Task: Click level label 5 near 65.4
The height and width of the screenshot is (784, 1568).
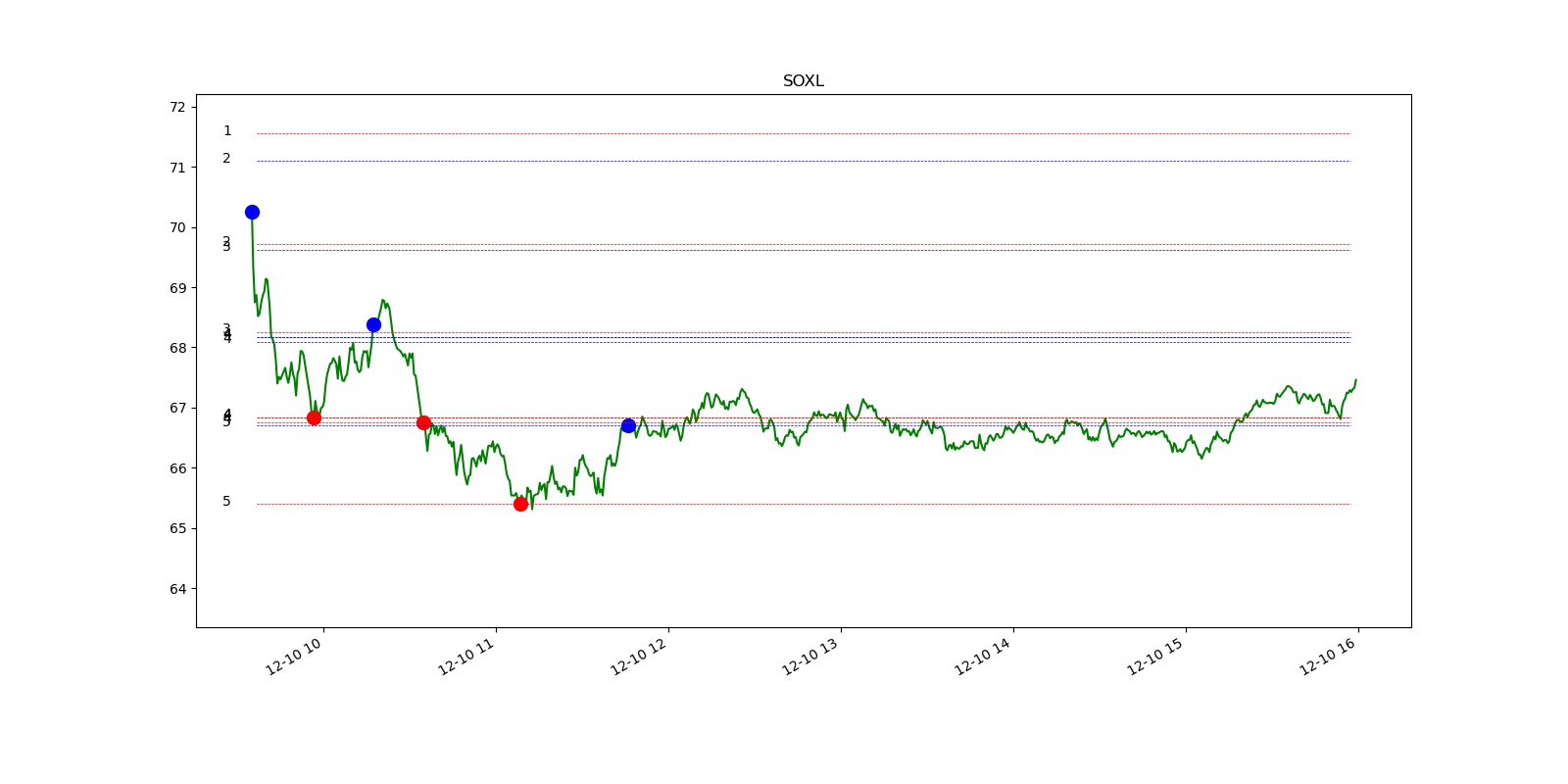Action: point(227,501)
